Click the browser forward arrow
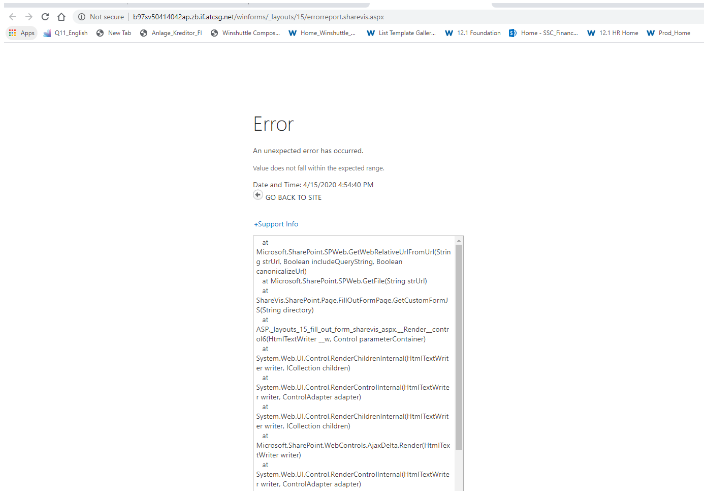Viewport: 705px width, 498px height. point(28,17)
